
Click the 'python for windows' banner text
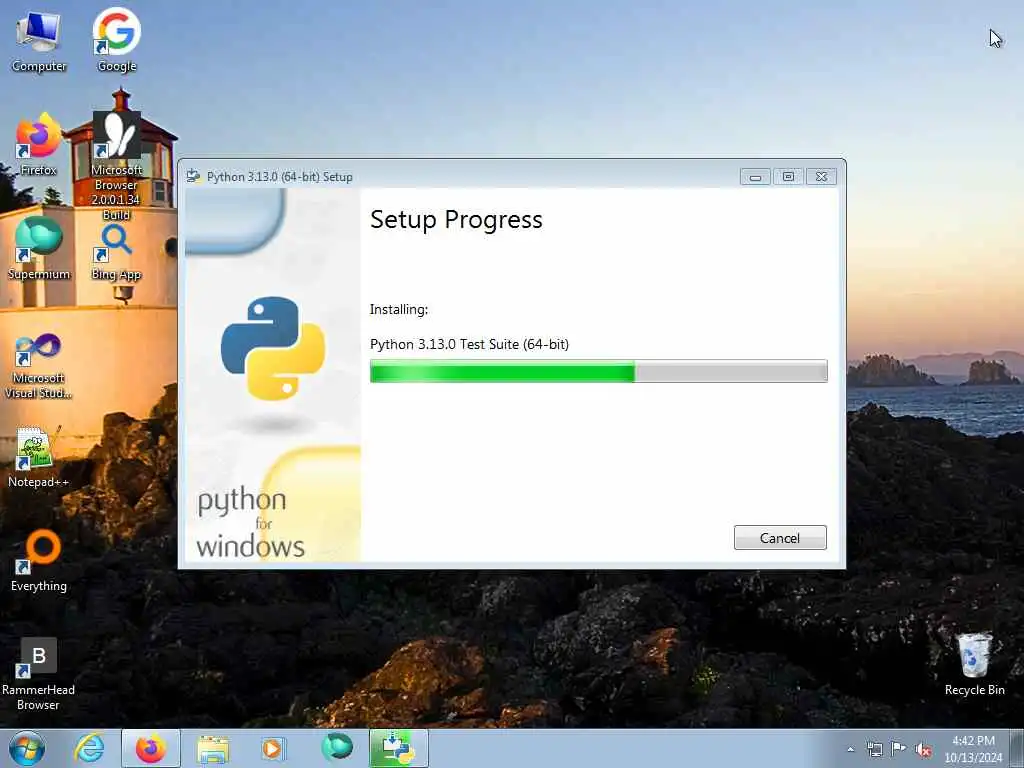pyautogui.click(x=251, y=523)
